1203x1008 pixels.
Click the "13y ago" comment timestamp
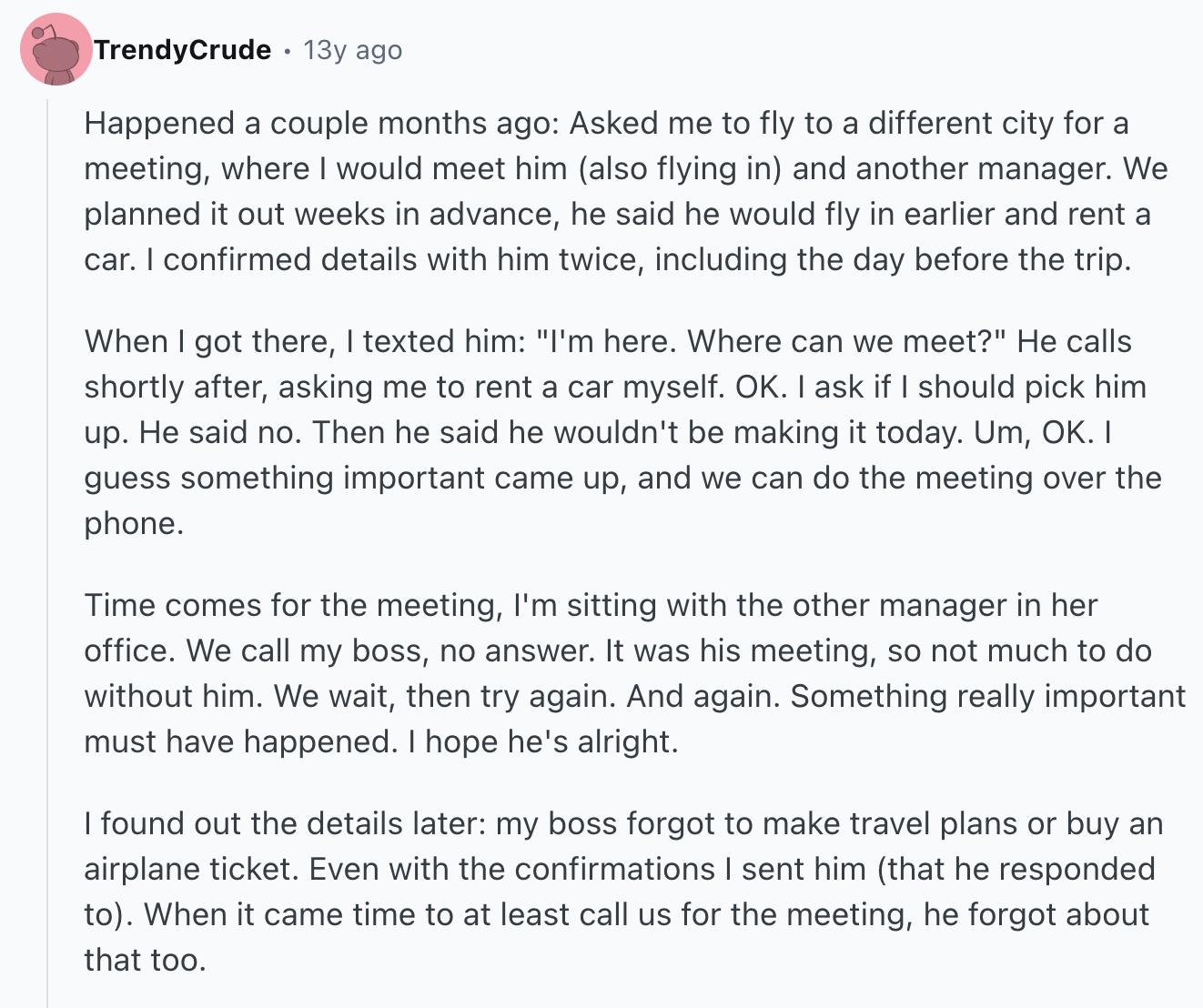[x=353, y=50]
